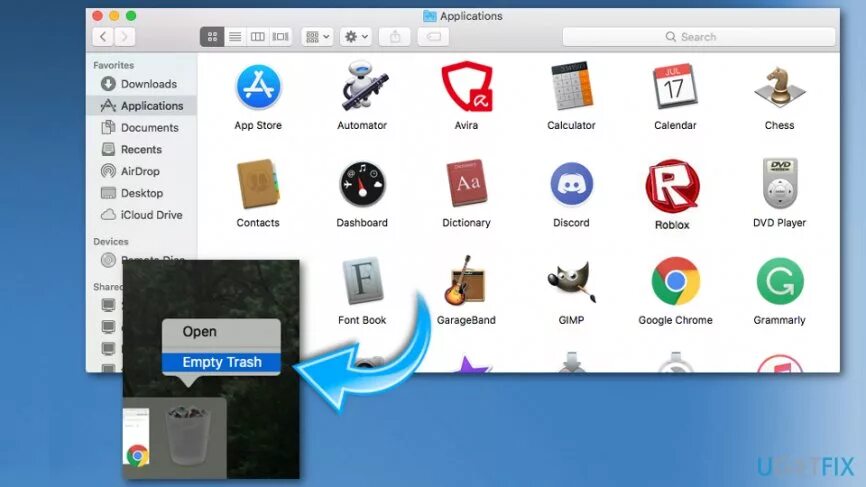Open the Calculator app icon
Viewport: 866px width, 487px height.
571,86
